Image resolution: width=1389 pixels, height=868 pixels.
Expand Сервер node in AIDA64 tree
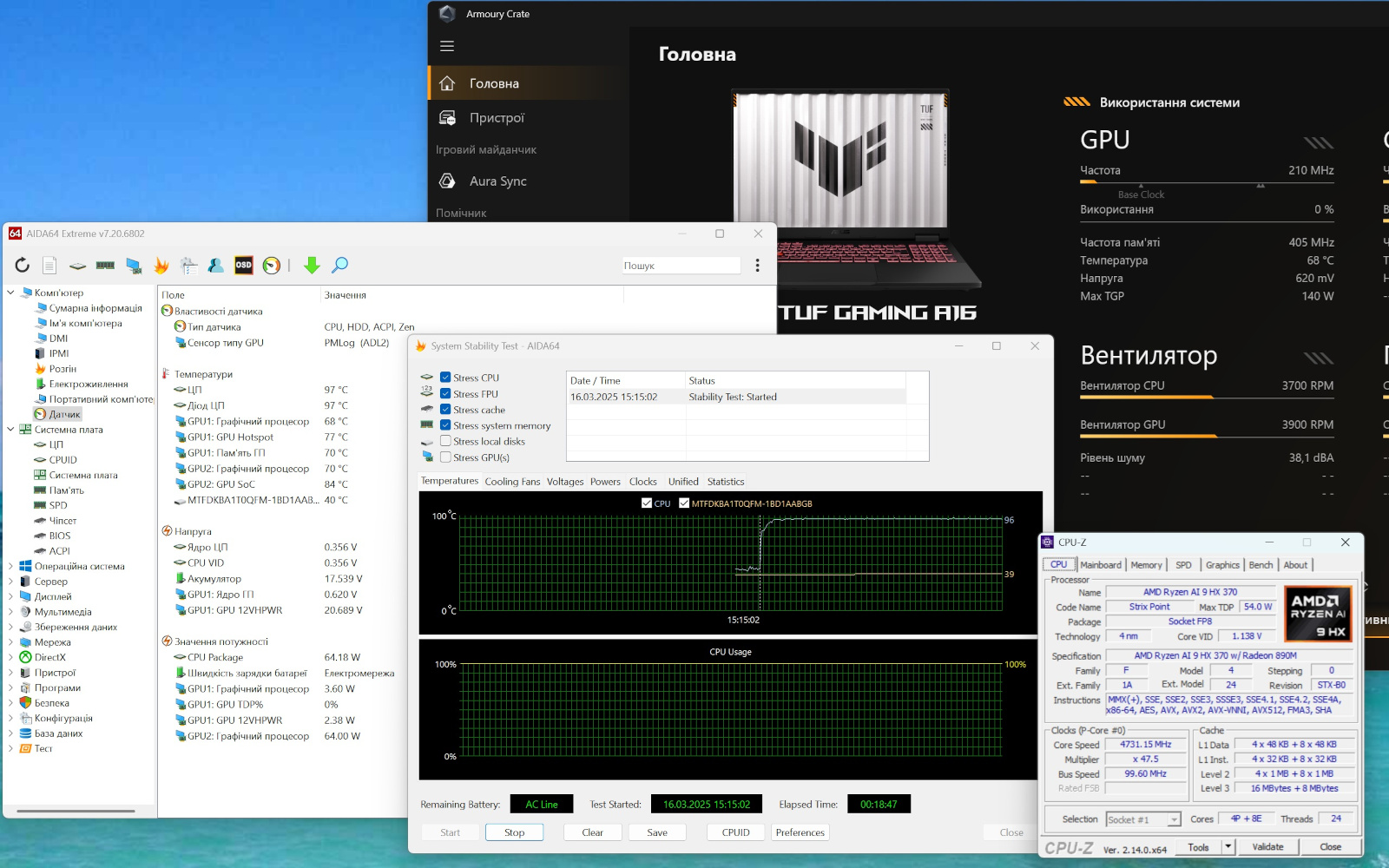tap(10, 582)
